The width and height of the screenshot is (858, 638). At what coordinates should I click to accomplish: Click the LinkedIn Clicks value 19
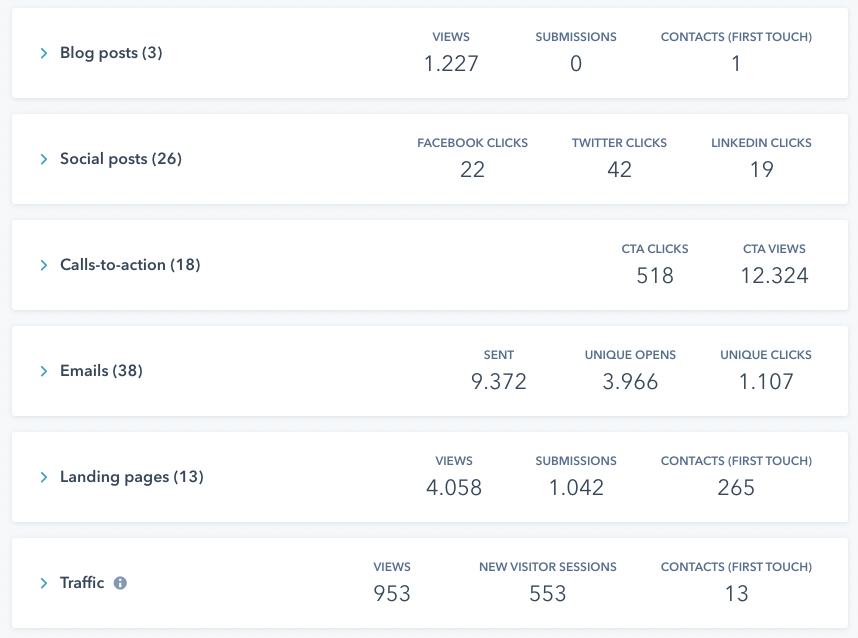pyautogui.click(x=761, y=170)
